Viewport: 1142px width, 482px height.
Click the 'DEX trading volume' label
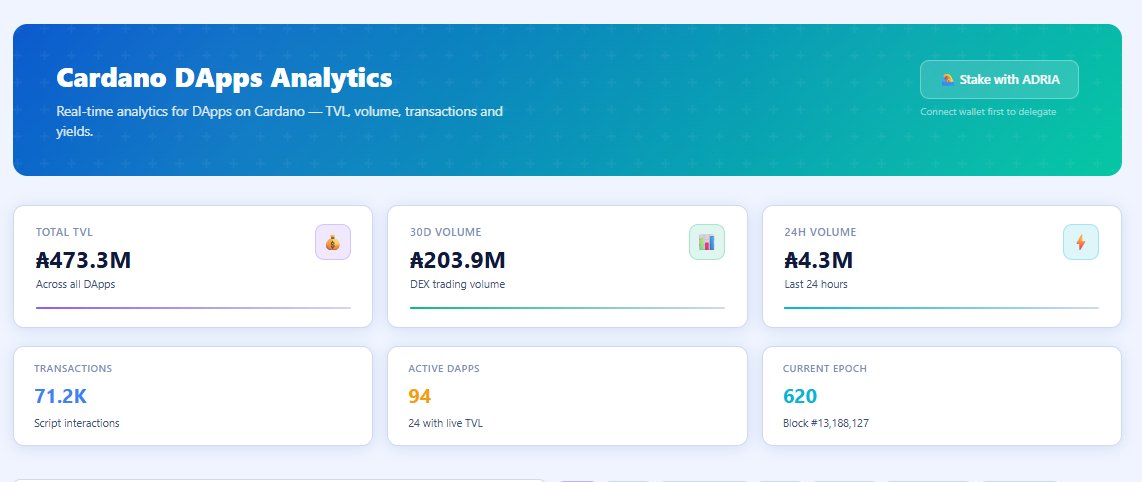pos(457,284)
